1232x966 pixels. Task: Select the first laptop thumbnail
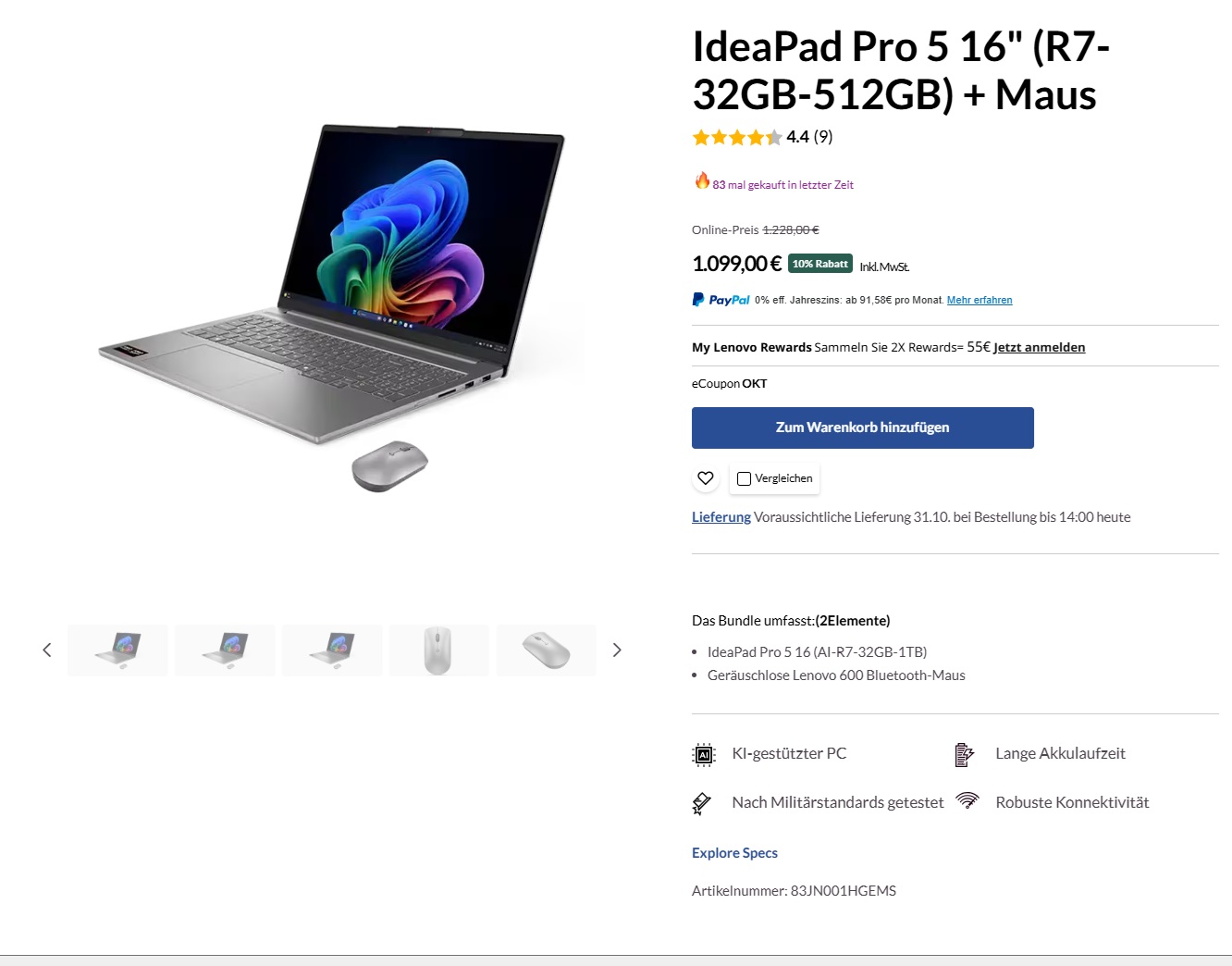pos(117,650)
